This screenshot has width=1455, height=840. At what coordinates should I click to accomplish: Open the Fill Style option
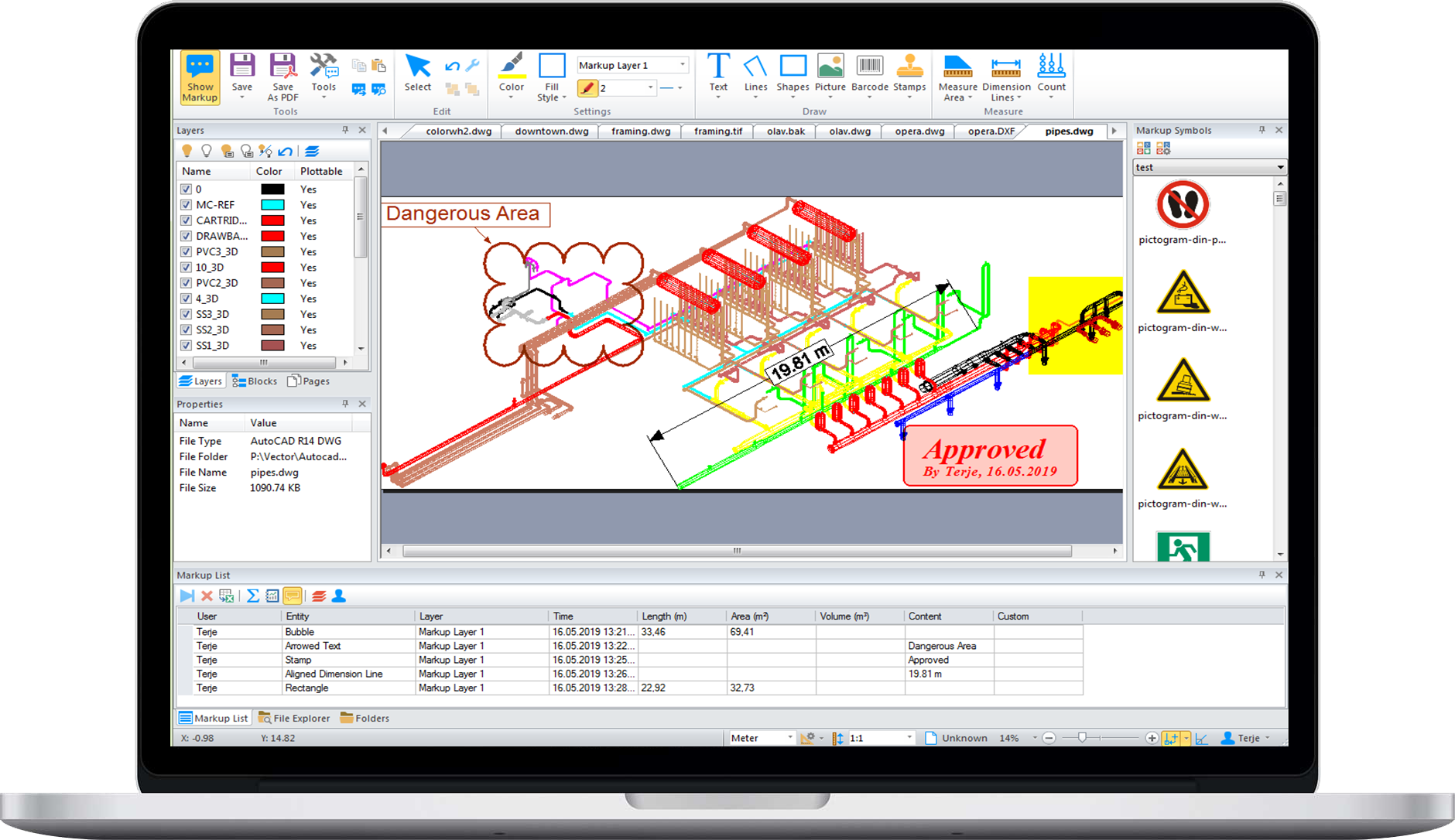click(552, 77)
